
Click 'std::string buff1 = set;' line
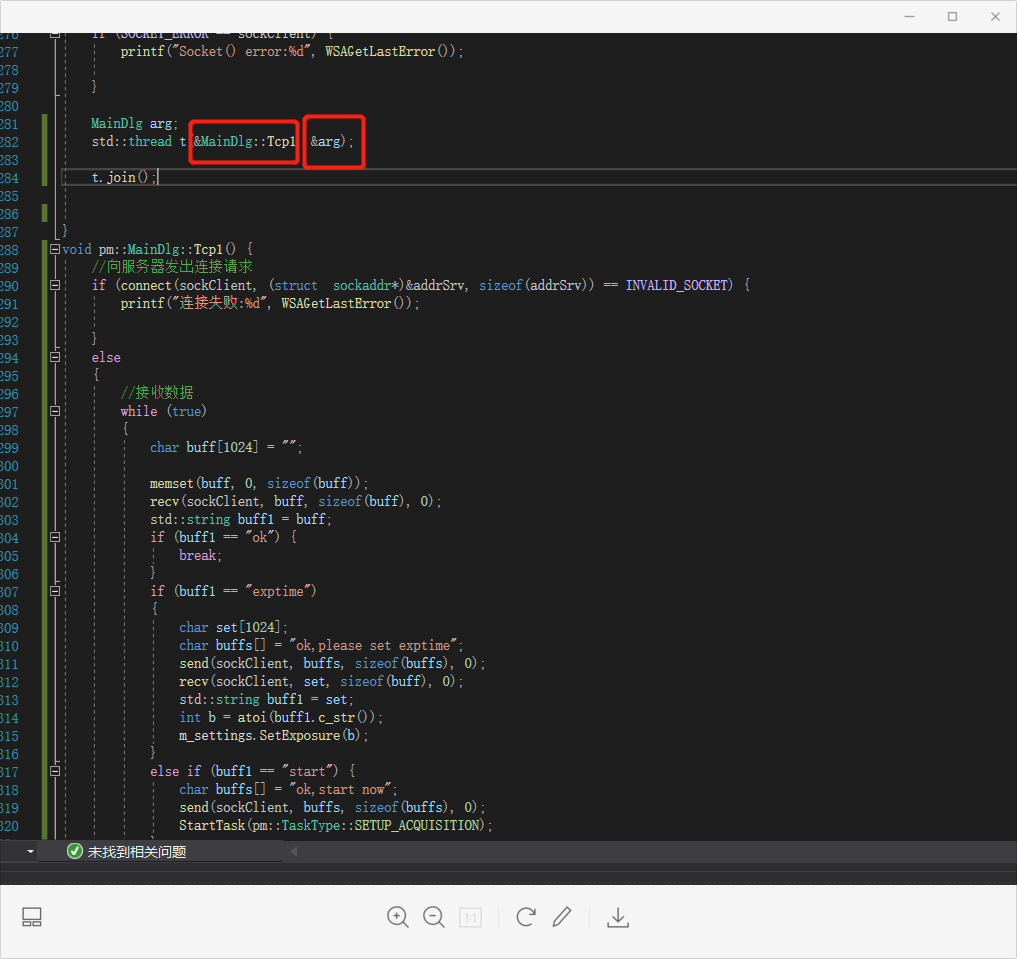[x=266, y=700]
